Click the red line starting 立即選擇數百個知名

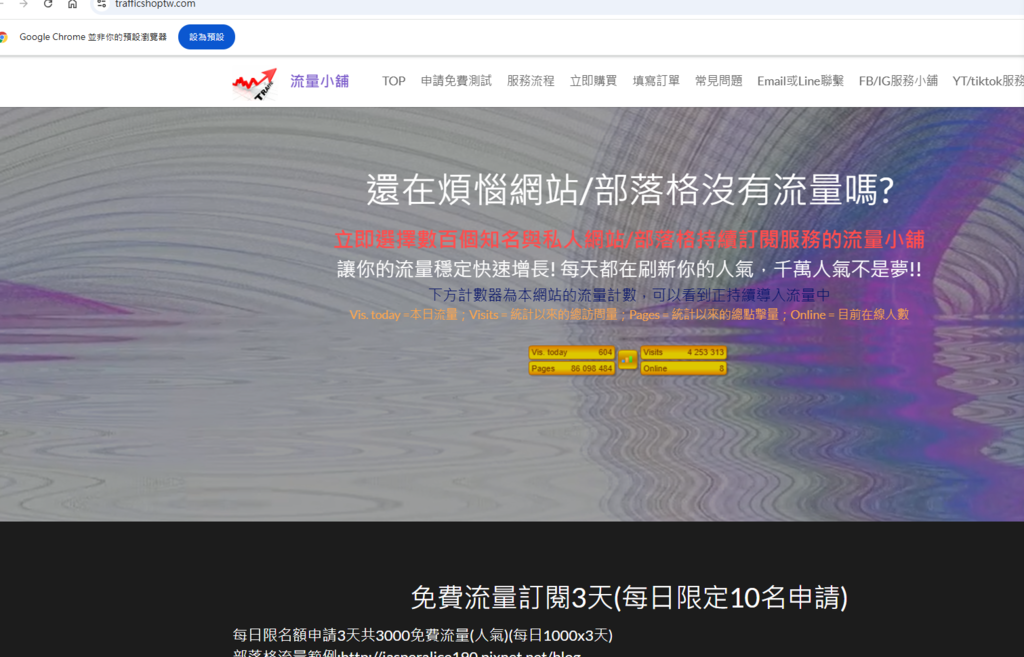630,240
